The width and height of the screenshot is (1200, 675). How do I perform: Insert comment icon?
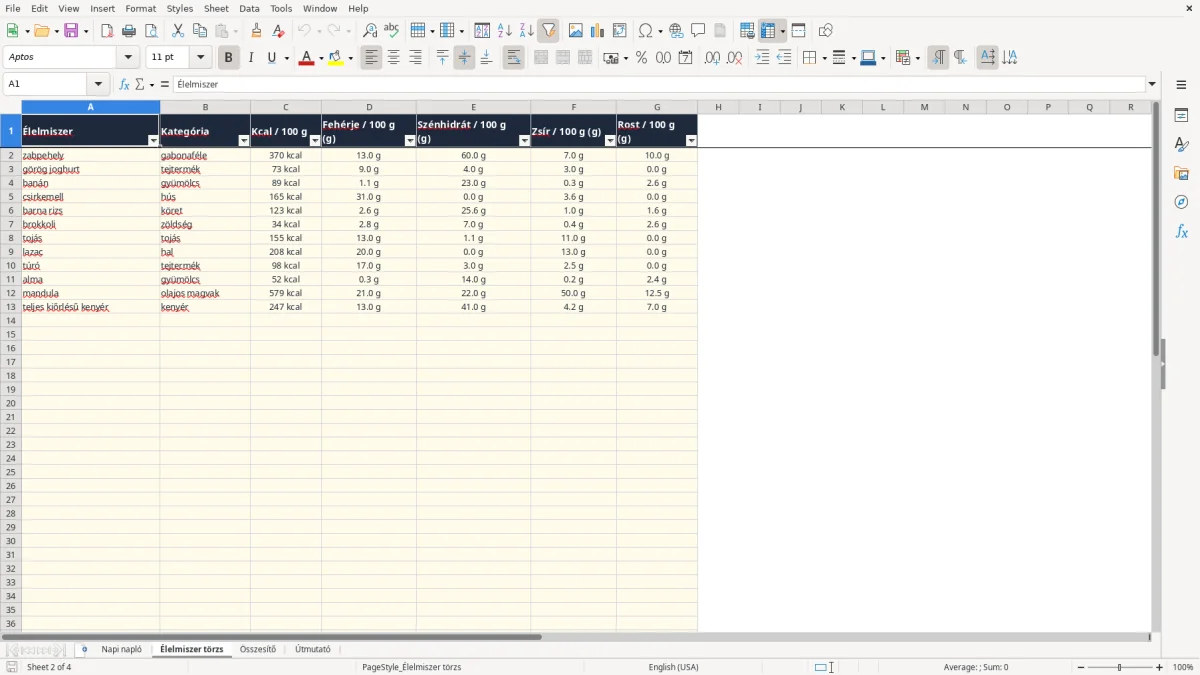point(698,31)
